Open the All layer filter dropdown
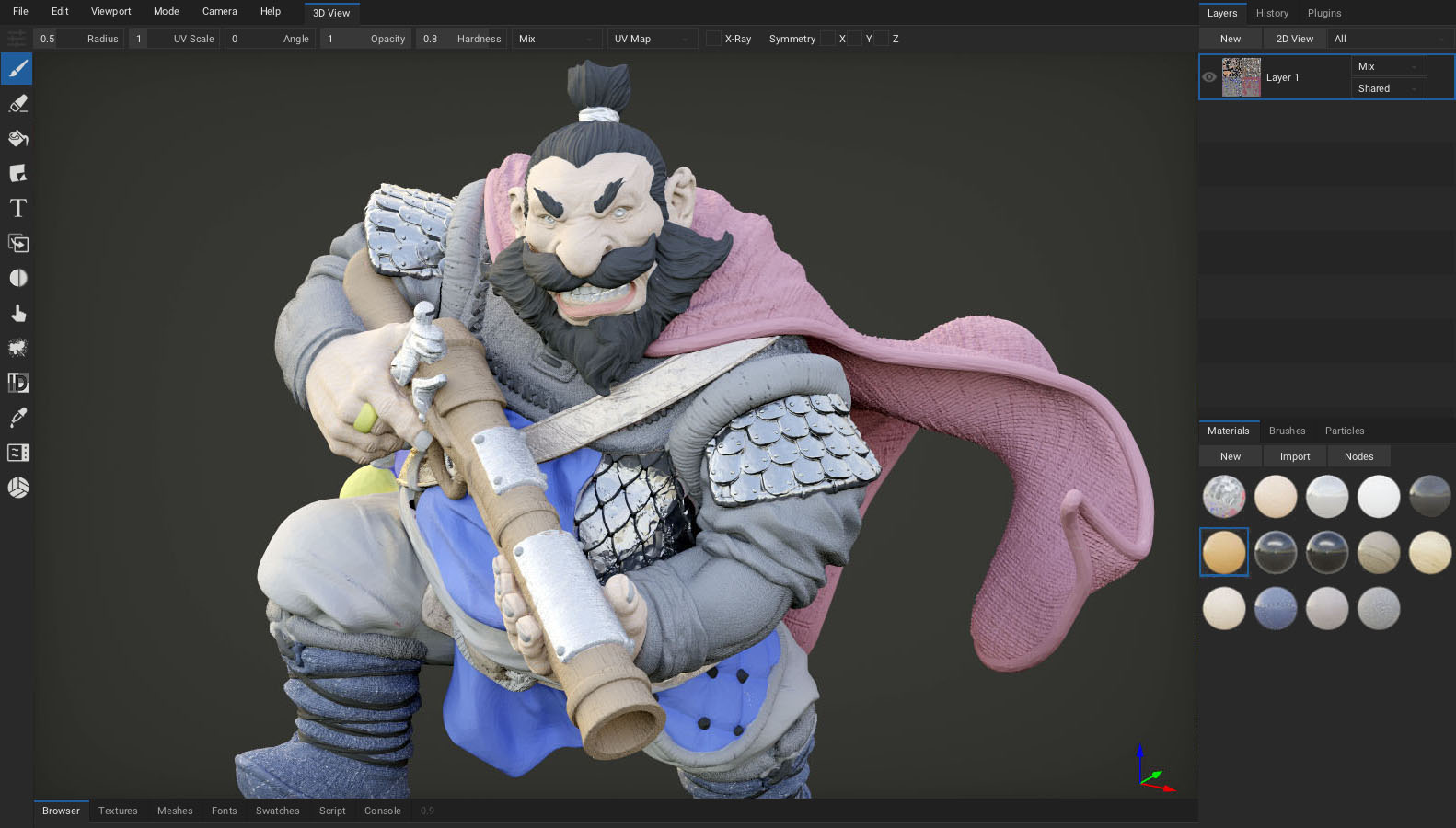This screenshot has width=1456, height=828. click(x=1390, y=39)
